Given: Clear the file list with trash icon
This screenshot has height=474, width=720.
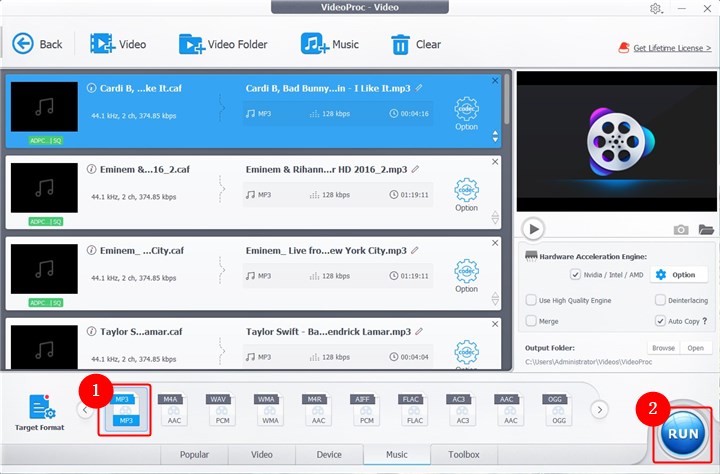Looking at the screenshot, I should pyautogui.click(x=416, y=45).
